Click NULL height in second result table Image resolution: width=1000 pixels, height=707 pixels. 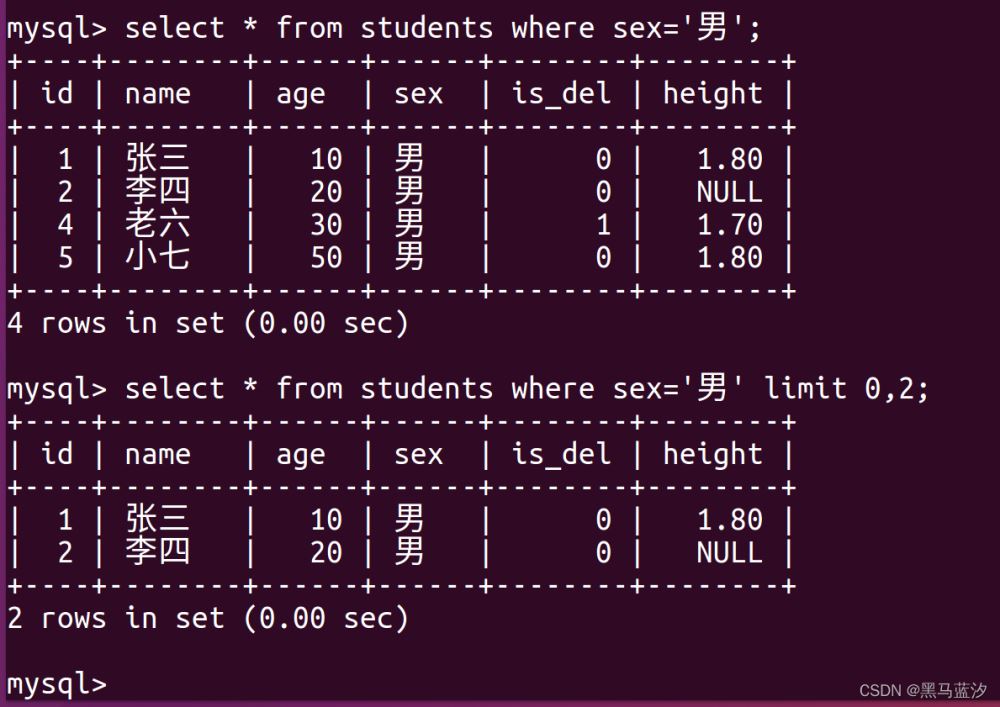(x=730, y=552)
